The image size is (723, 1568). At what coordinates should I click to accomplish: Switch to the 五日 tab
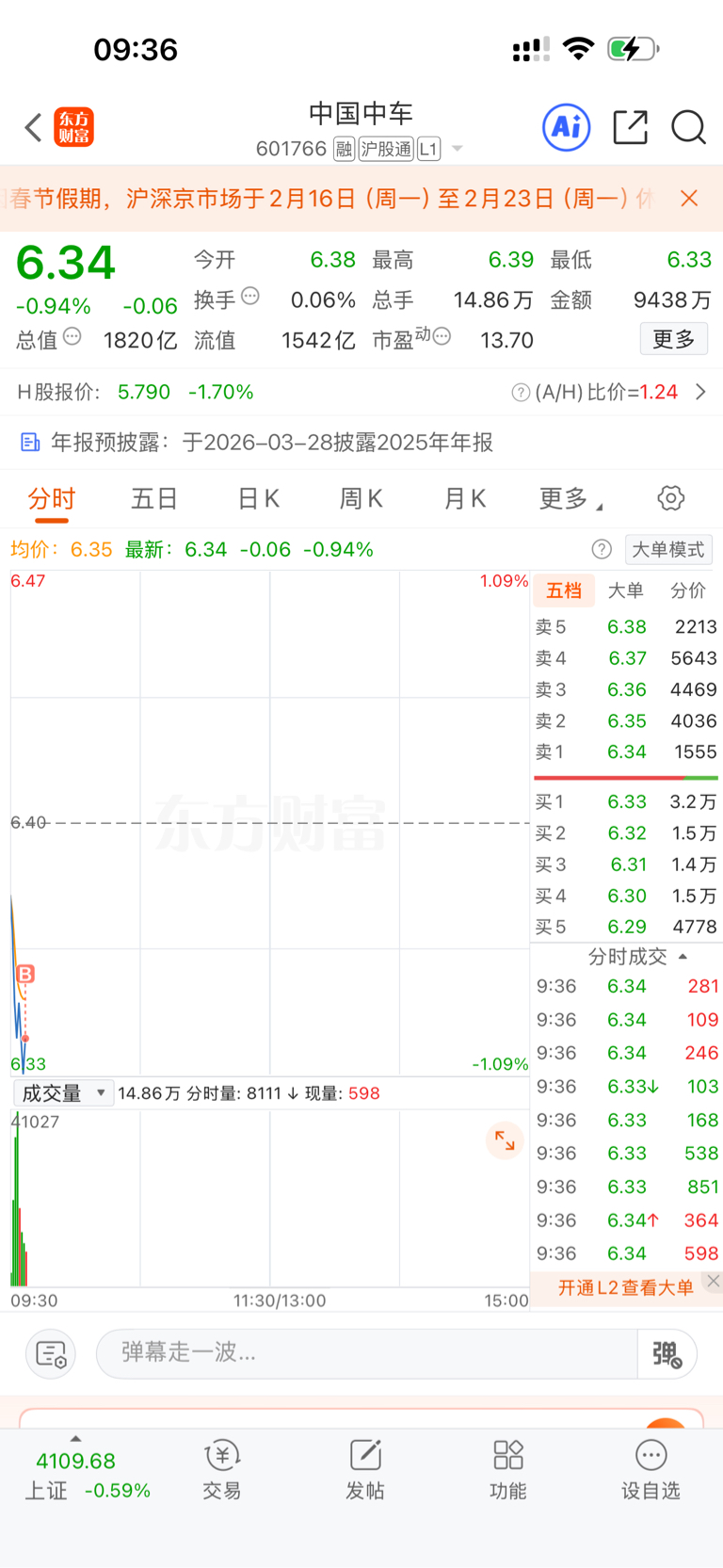pyautogui.click(x=154, y=499)
